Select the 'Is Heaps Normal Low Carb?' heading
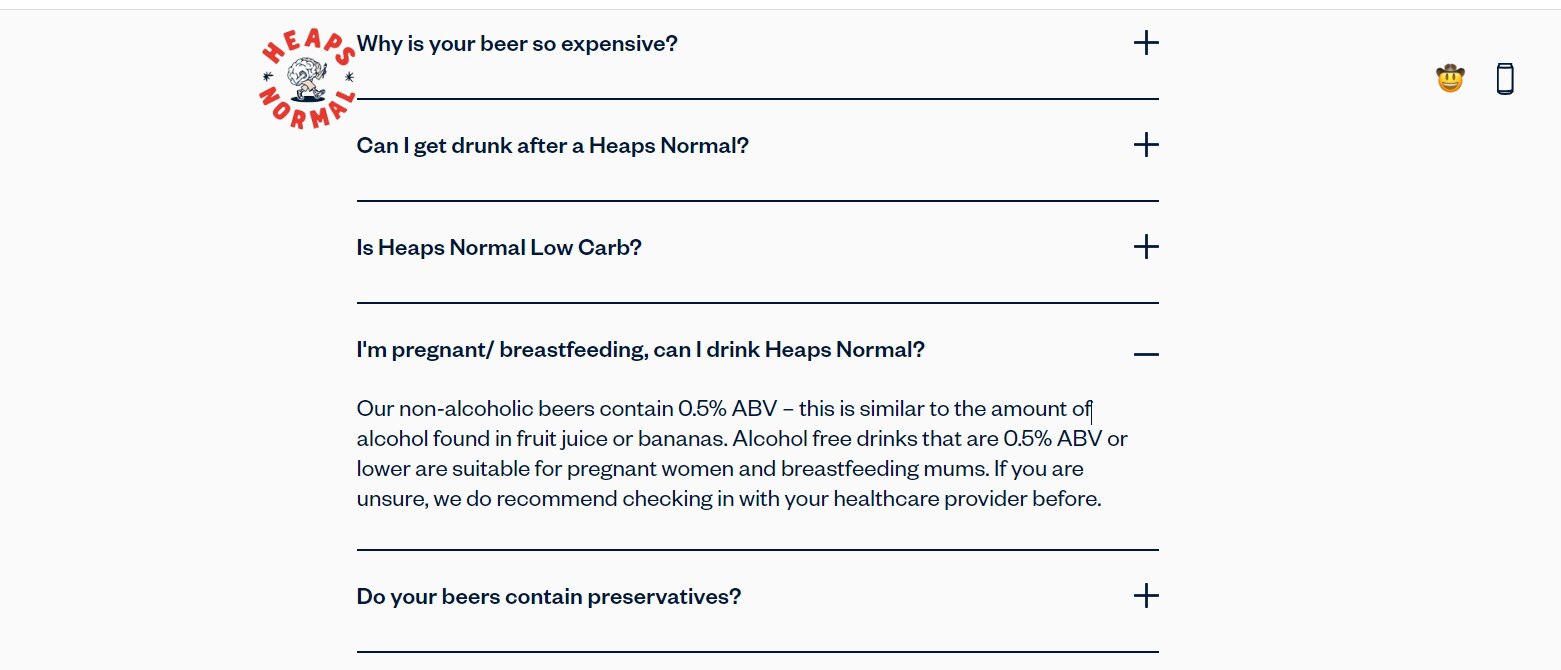 click(x=499, y=246)
